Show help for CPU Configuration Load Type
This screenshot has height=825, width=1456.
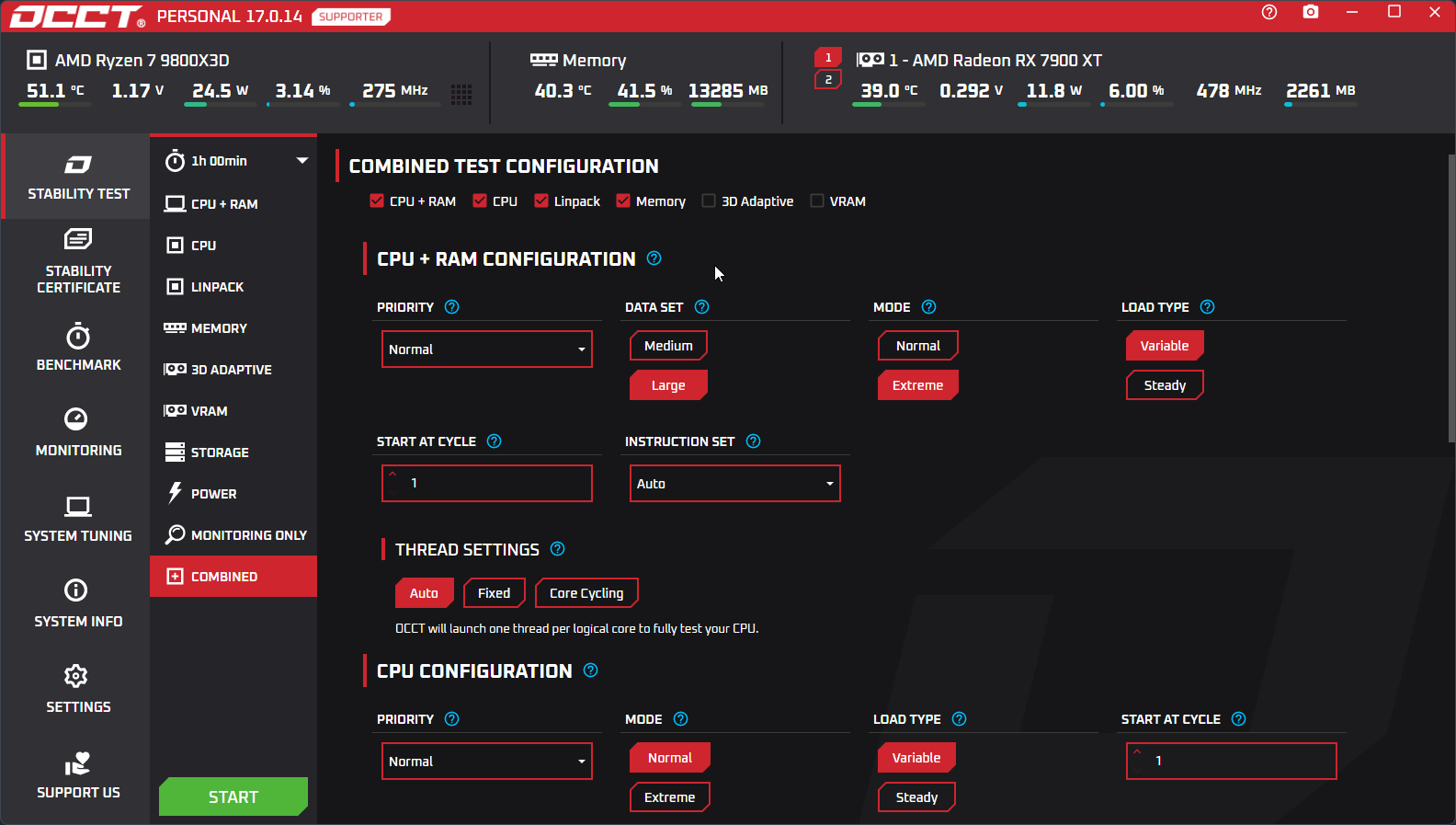click(960, 719)
